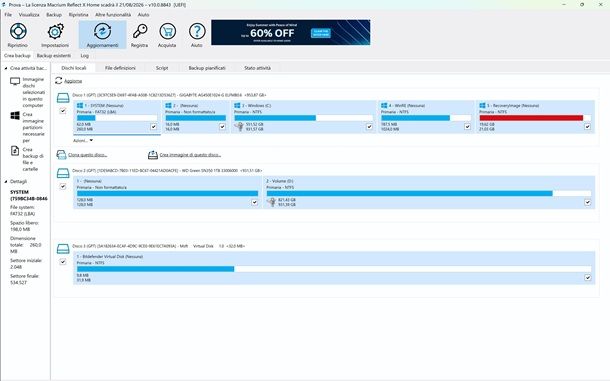Switch to the Backup pianificati tab
This screenshot has height=381, width=610.
[207, 68]
